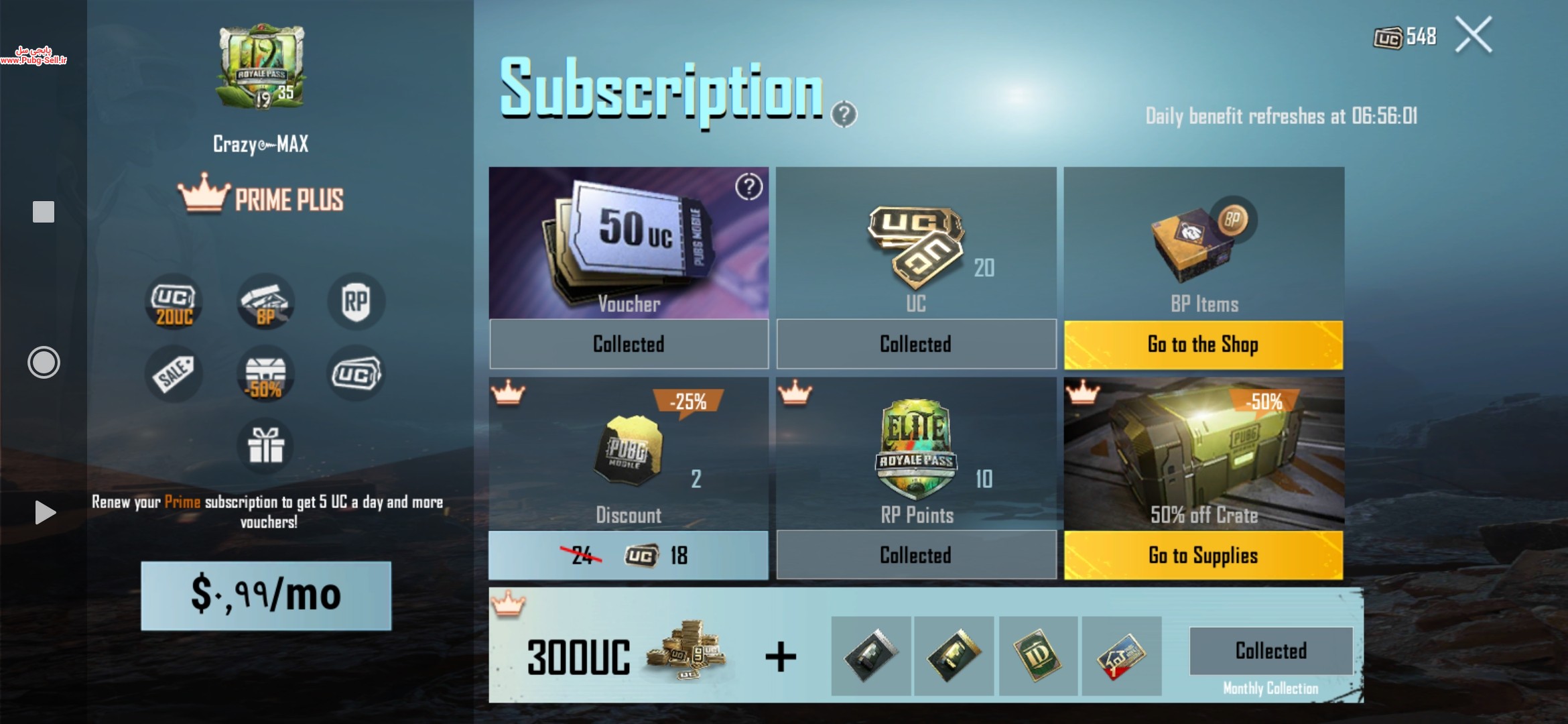This screenshot has height=724, width=1568.
Task: Open help icon beside Subscription title
Action: [844, 115]
